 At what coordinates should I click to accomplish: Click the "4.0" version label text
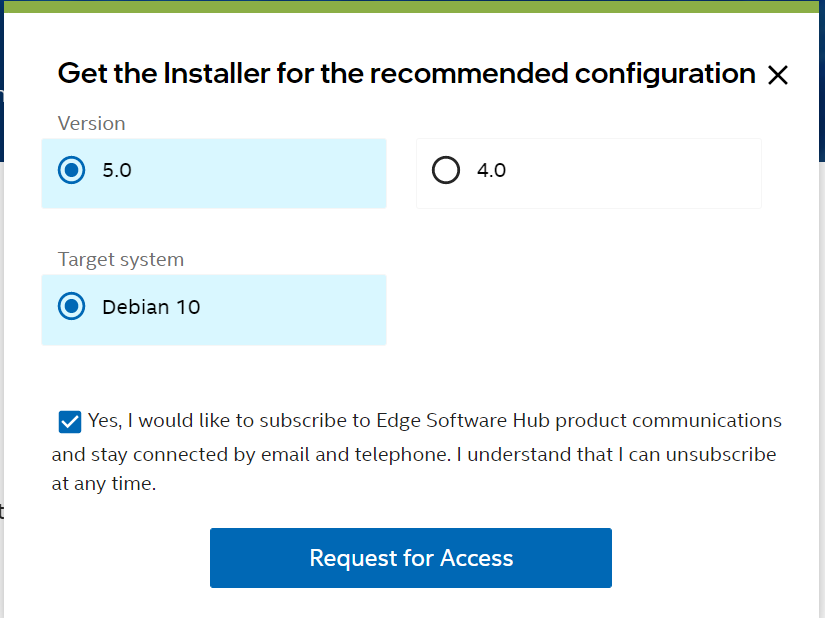491,171
